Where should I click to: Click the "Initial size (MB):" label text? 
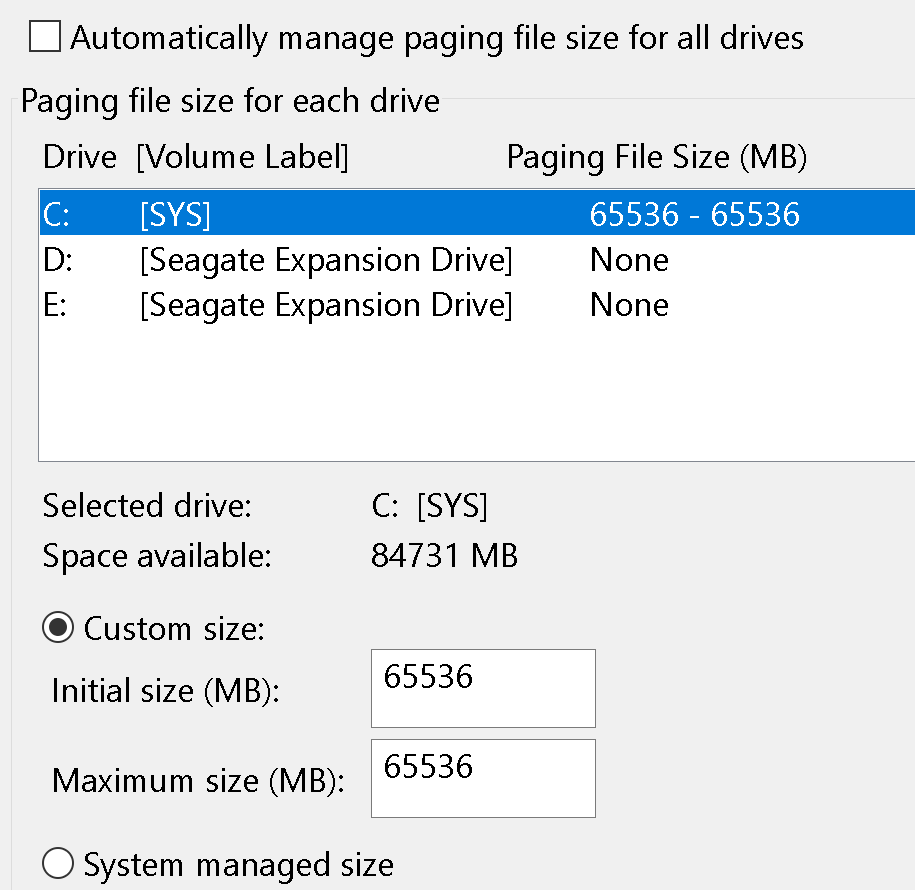pos(165,690)
